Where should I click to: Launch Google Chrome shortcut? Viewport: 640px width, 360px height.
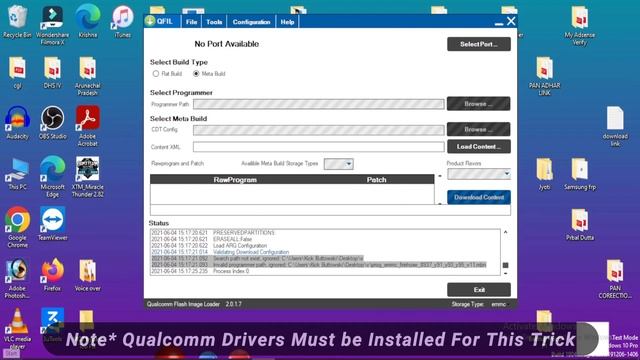tap(17, 228)
